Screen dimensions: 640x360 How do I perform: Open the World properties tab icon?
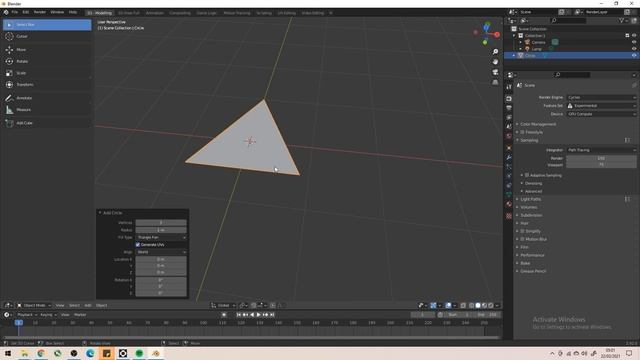click(509, 136)
